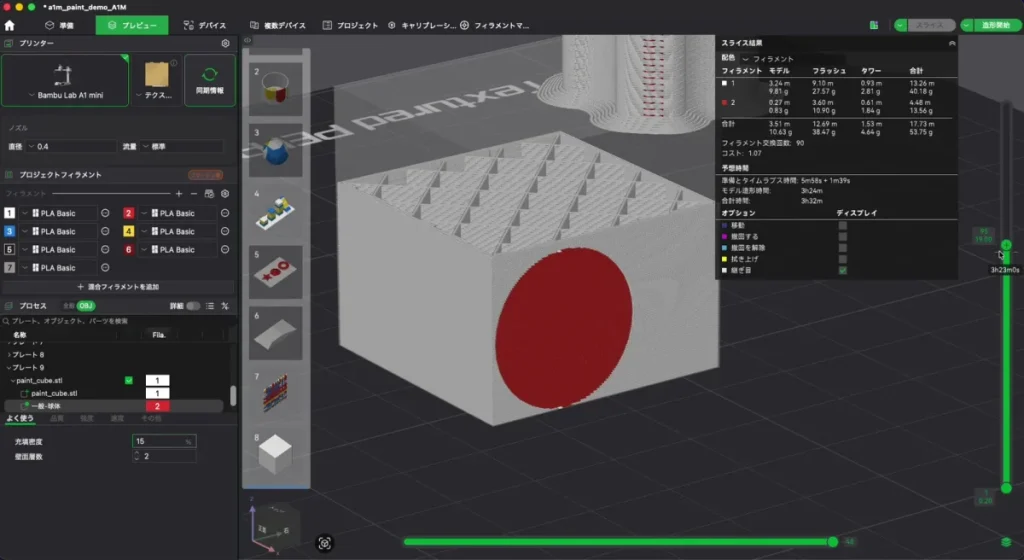Go to the home screen icon
Image resolution: width=1024 pixels, height=560 pixels.
[9, 25]
